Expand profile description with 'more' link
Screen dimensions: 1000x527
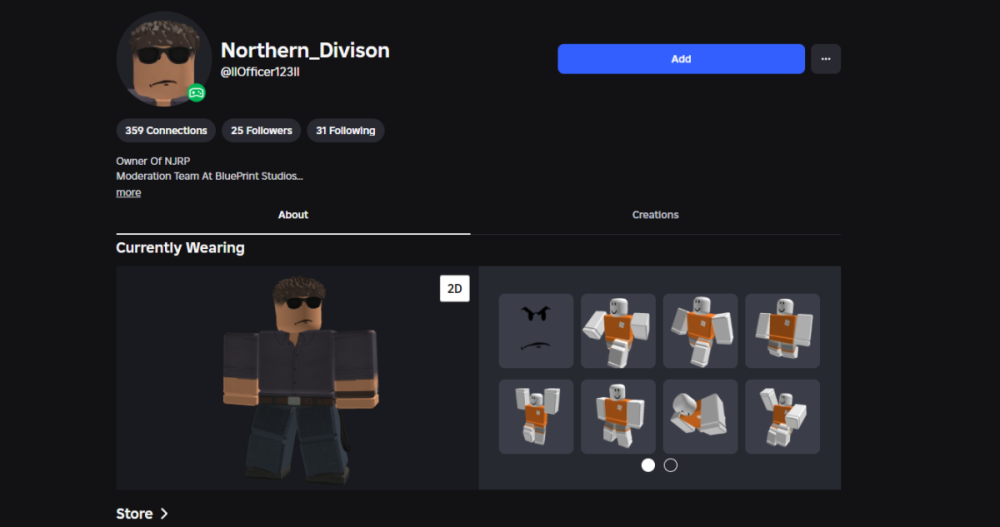(128, 192)
